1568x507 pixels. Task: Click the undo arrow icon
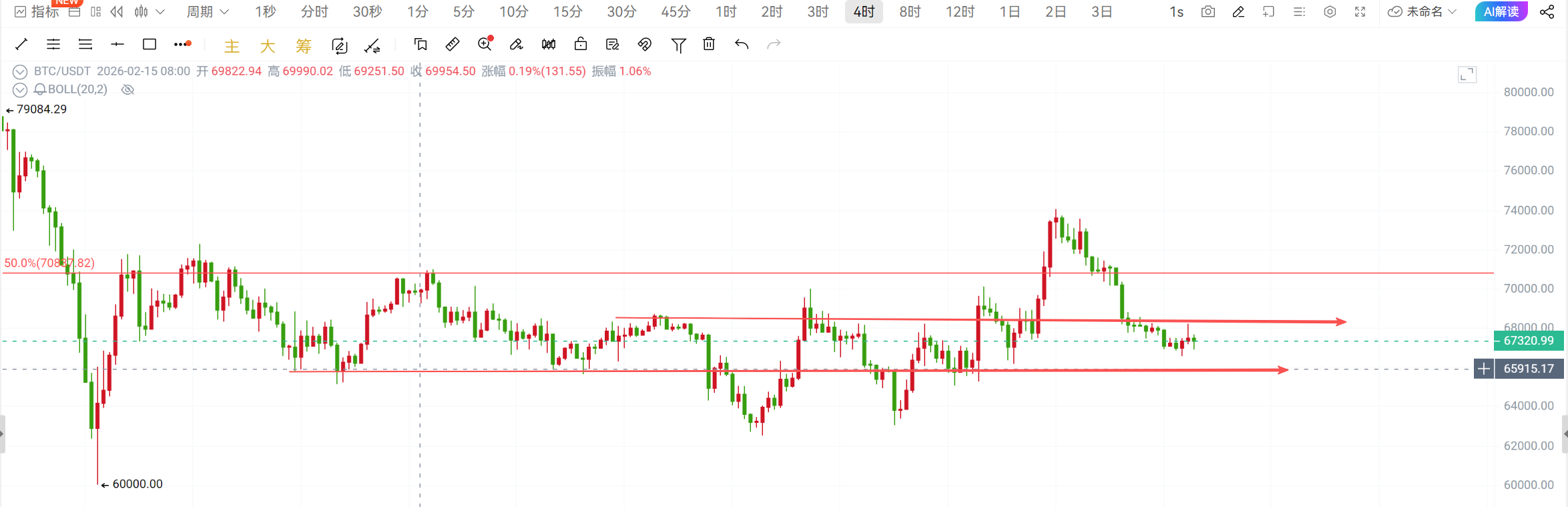(x=742, y=44)
